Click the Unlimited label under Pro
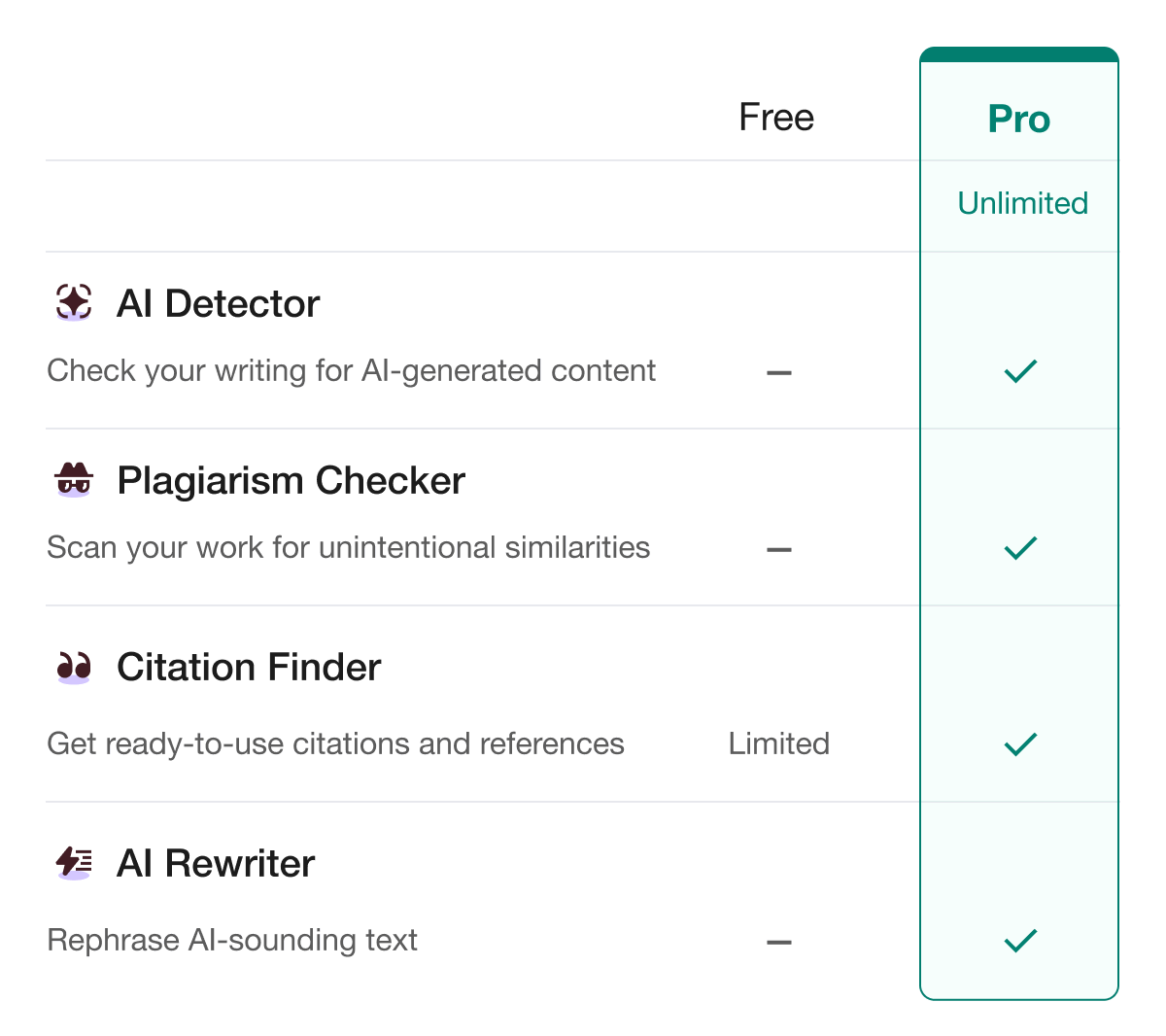 coord(1022,203)
